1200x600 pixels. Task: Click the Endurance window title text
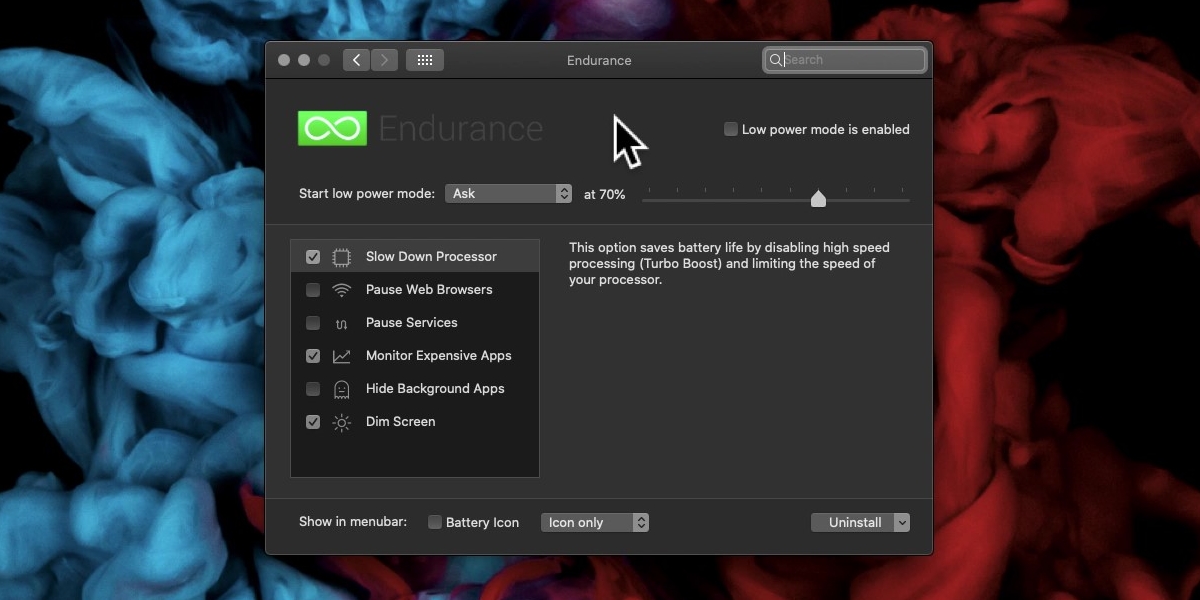[599, 61]
